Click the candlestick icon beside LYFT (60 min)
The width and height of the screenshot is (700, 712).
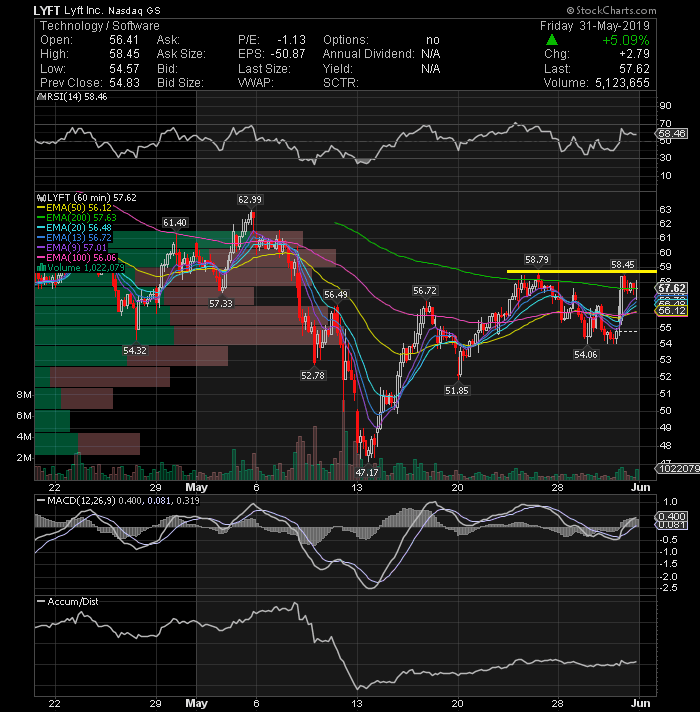pos(41,198)
